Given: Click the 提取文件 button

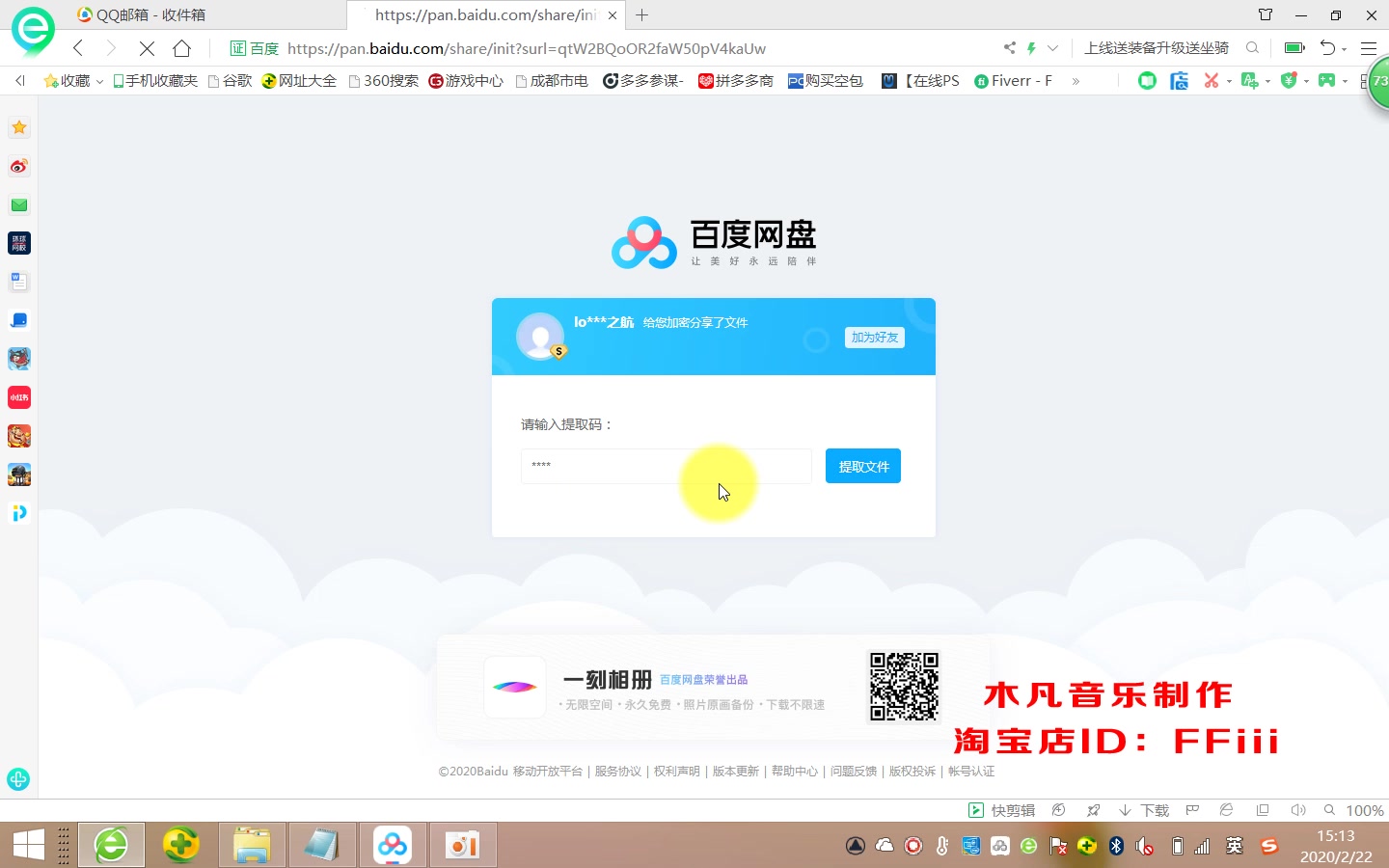Looking at the screenshot, I should pos(863,466).
